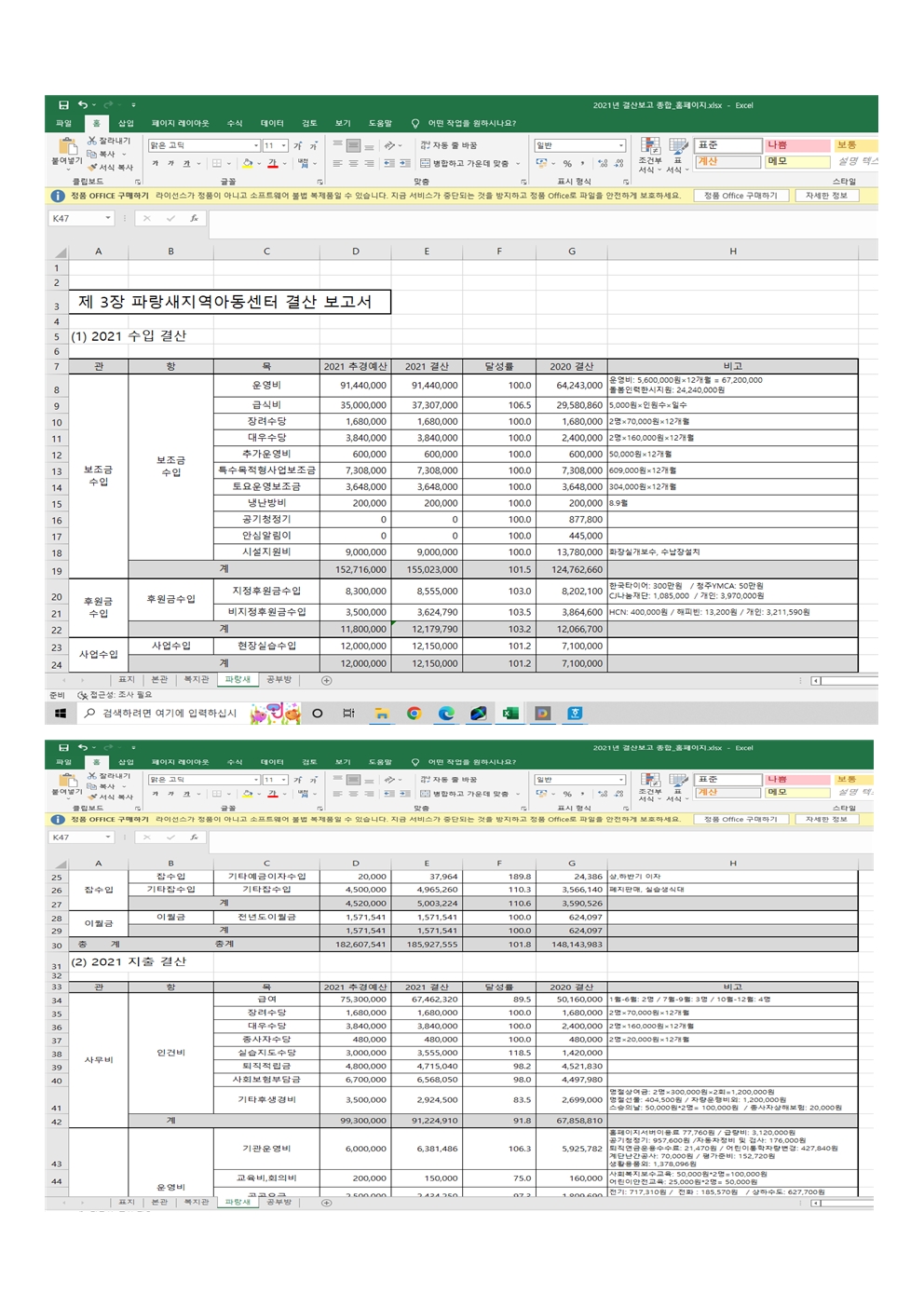Switch to the 표지 sheet in upper Excel window

coord(127,680)
